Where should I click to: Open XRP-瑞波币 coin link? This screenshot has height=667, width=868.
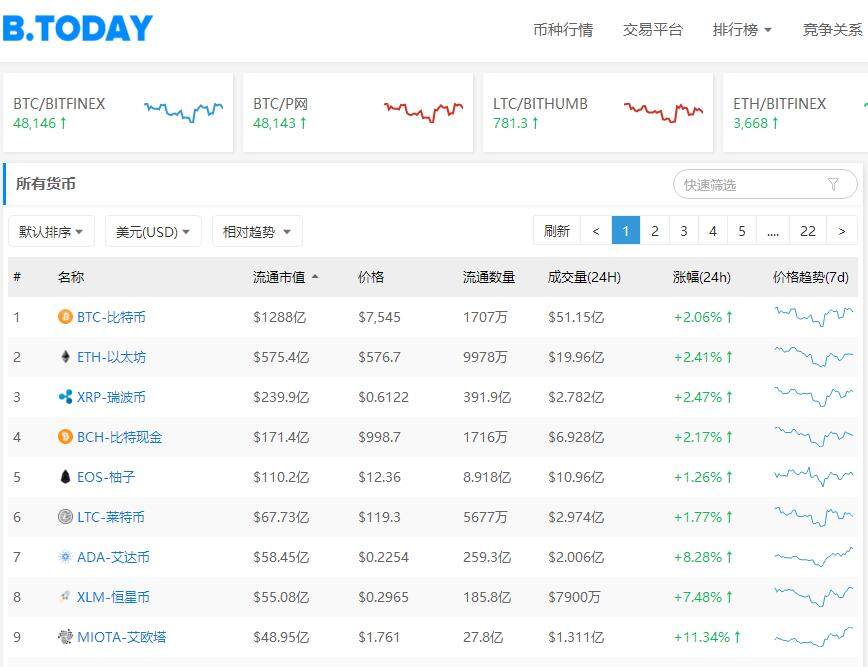coord(111,397)
